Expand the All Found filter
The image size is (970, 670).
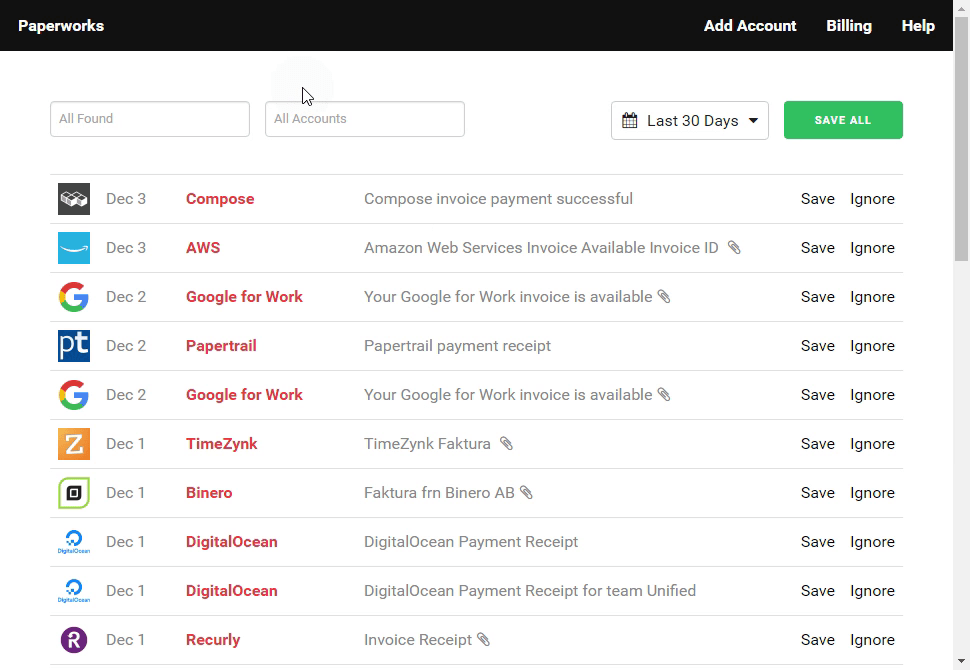(149, 118)
